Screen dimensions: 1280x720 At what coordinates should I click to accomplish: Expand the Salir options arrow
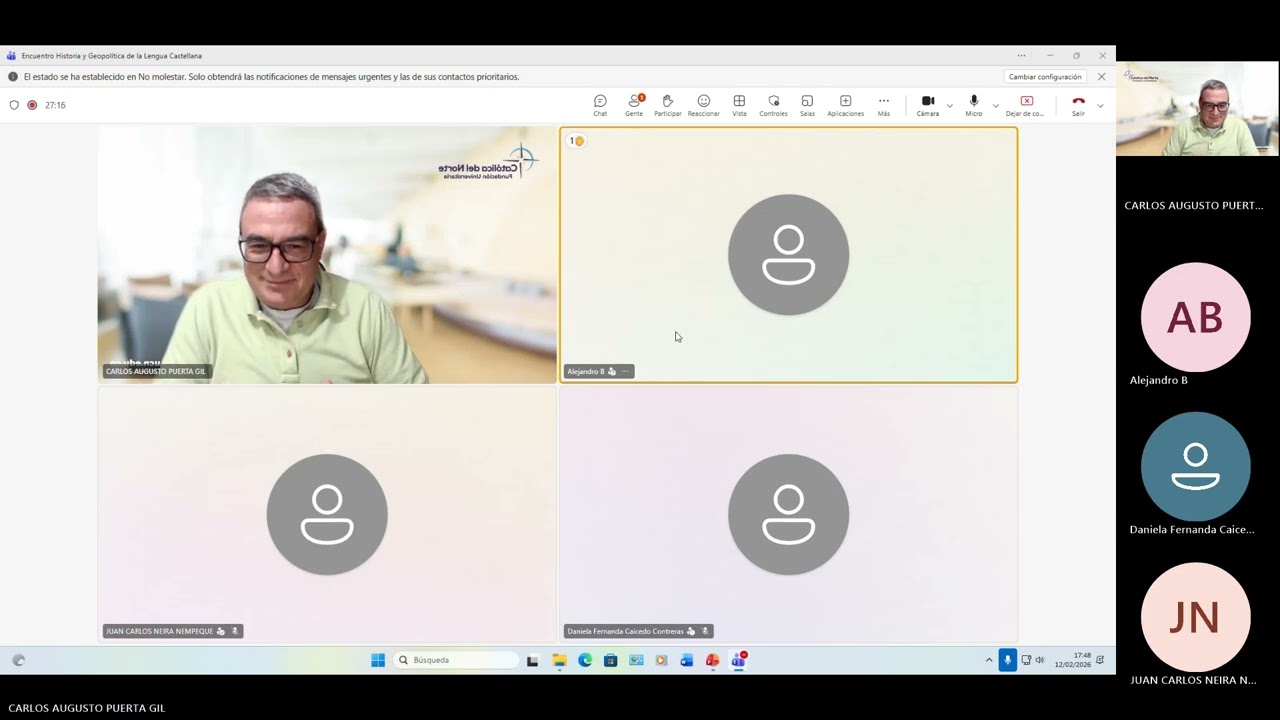click(x=1100, y=105)
